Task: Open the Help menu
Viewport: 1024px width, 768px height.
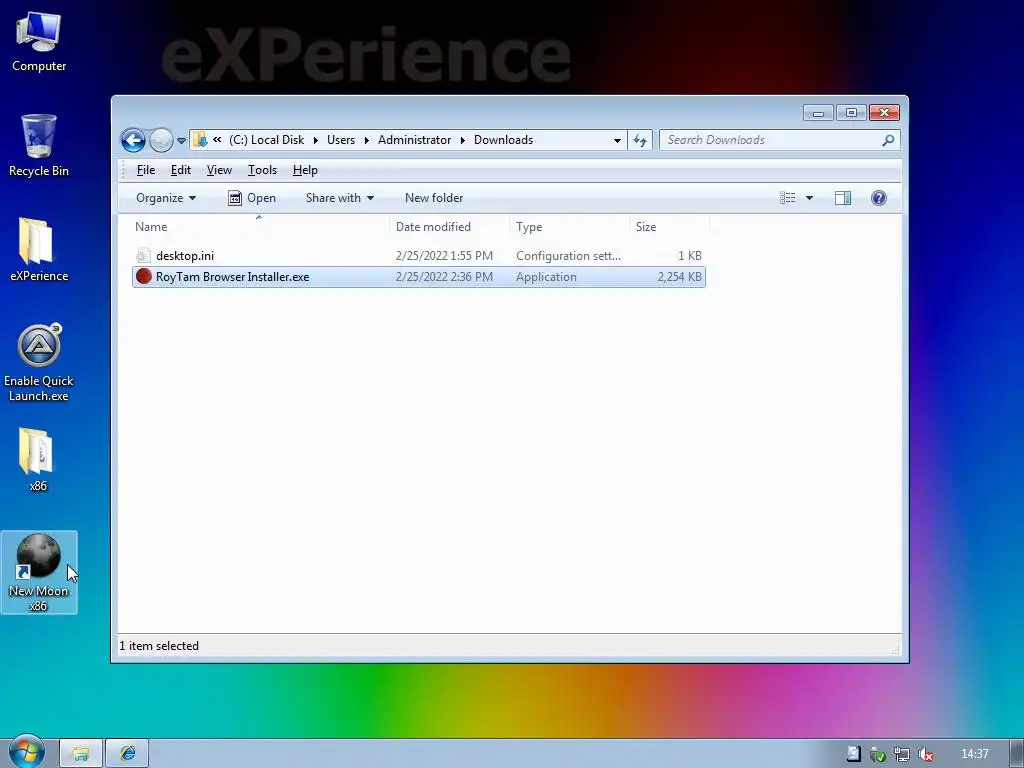Action: pos(305,170)
